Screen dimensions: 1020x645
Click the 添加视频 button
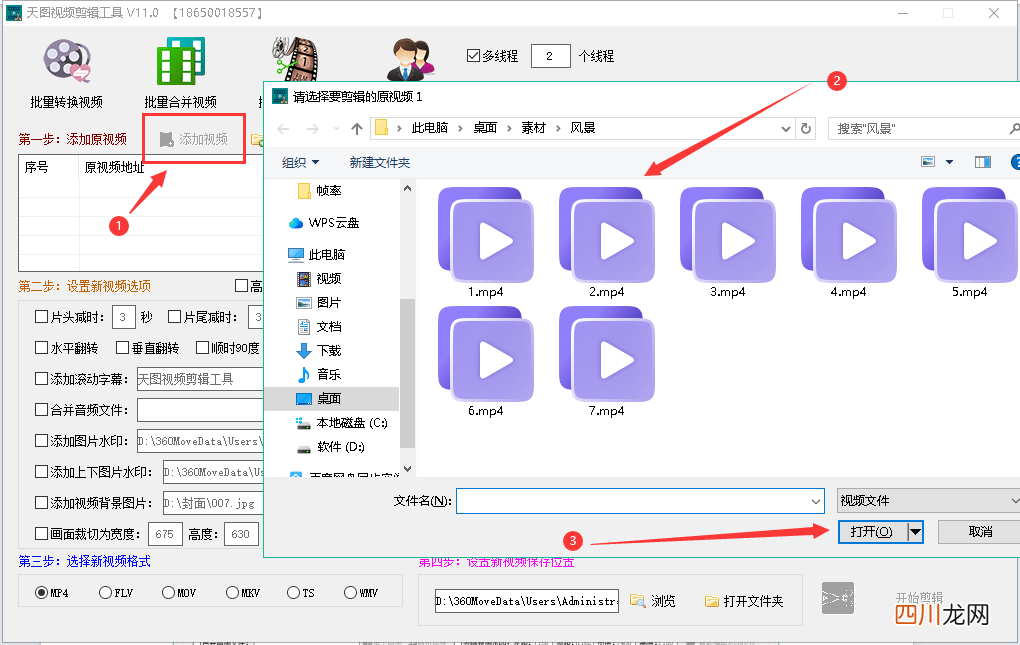pos(194,138)
